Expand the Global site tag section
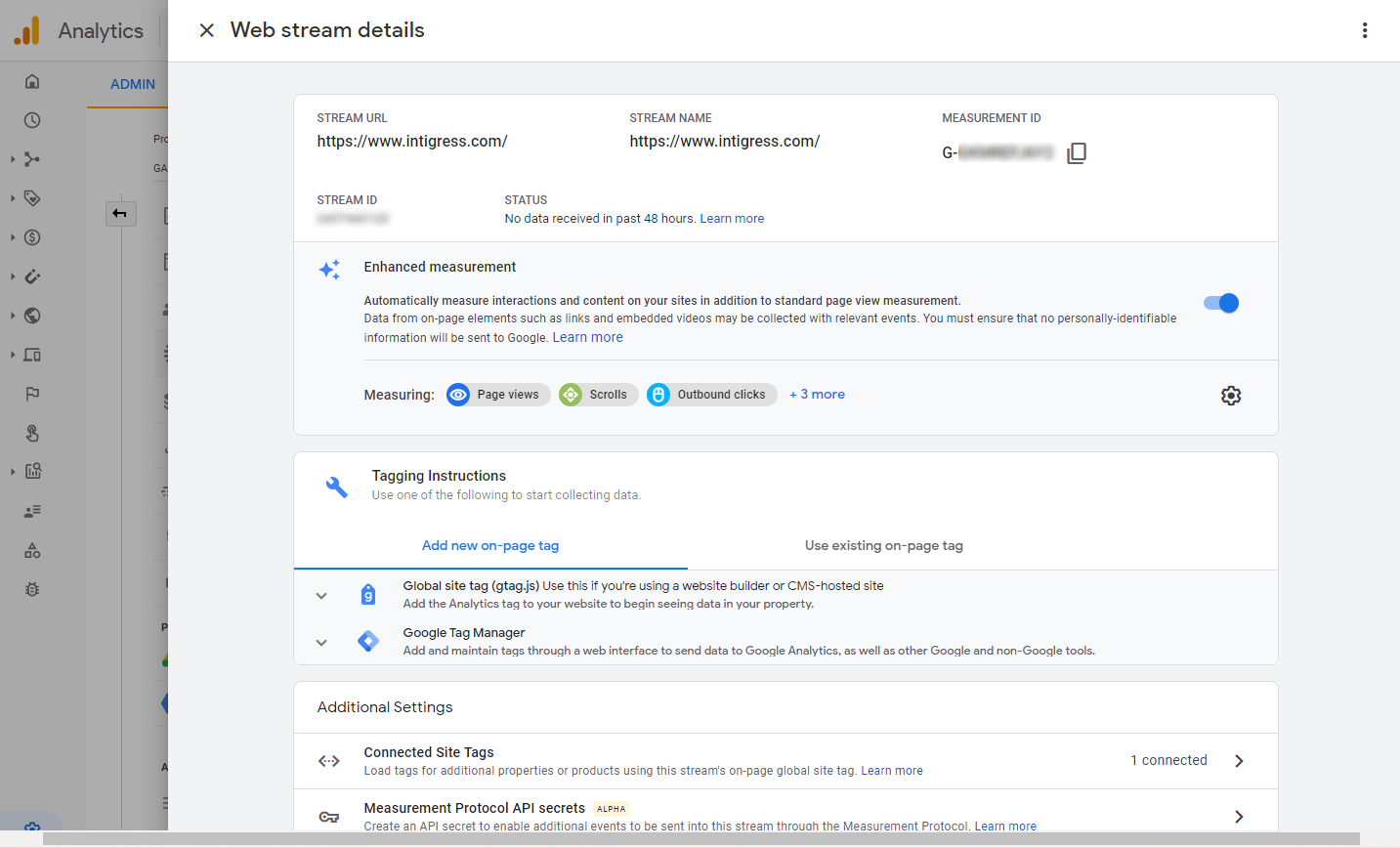Viewport: 1400px width, 848px height. (x=321, y=596)
